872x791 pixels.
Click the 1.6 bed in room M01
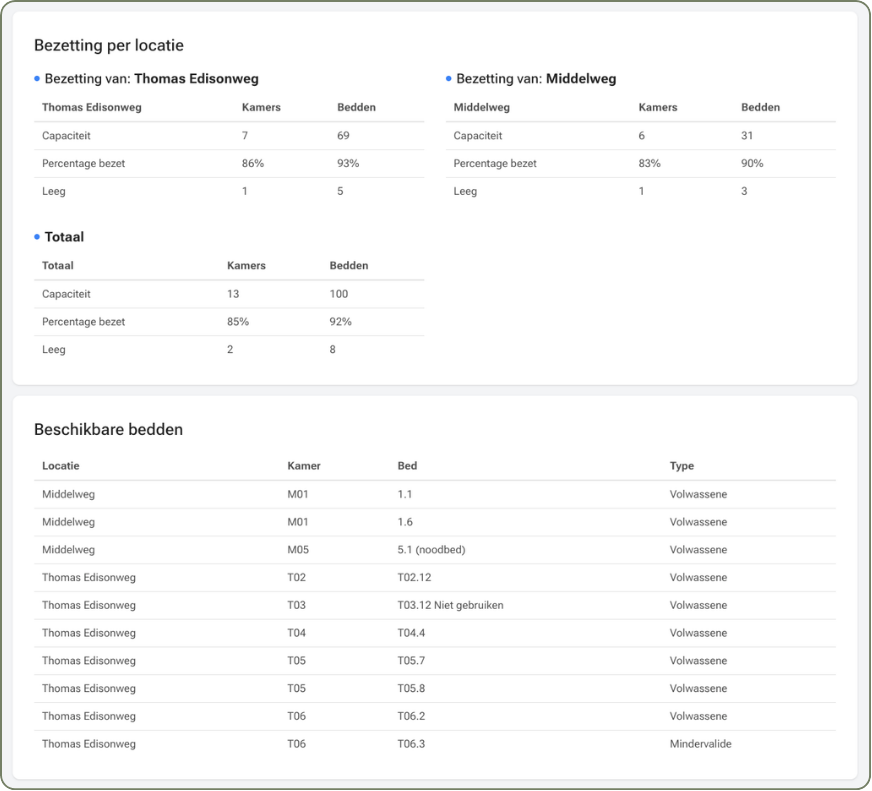pos(404,522)
